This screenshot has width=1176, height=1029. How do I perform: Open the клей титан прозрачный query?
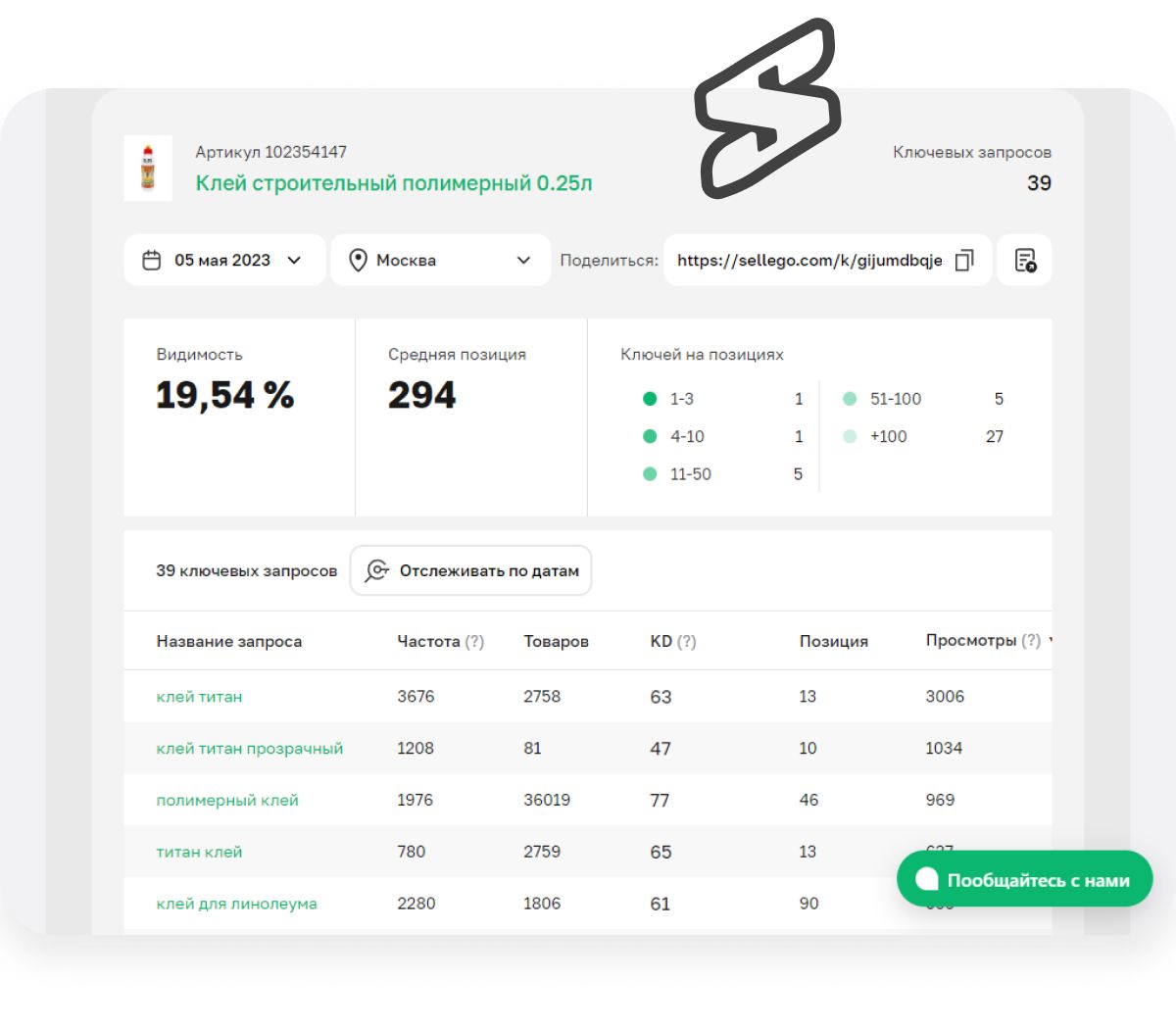click(x=250, y=749)
